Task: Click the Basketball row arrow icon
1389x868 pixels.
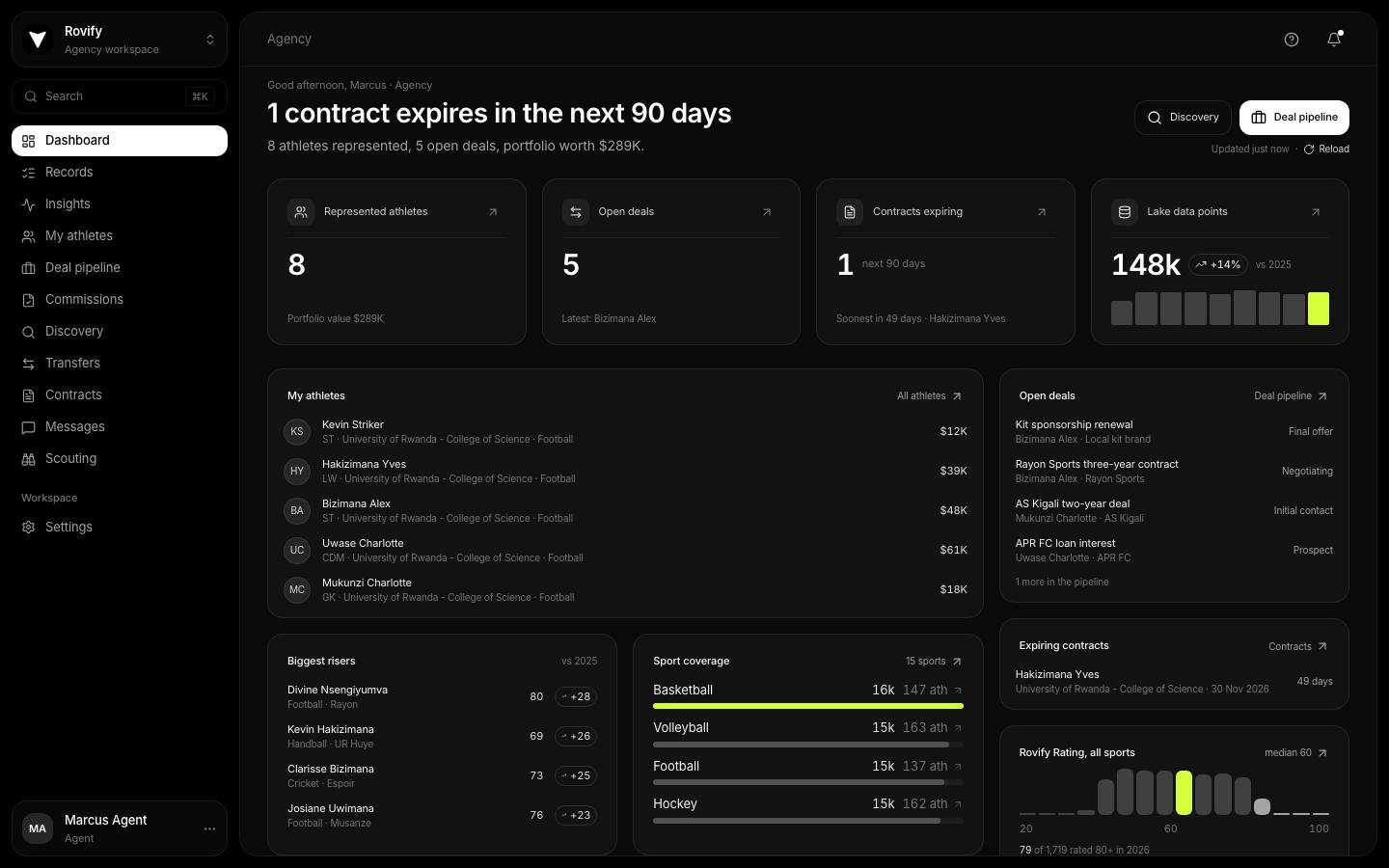Action: 958,691
